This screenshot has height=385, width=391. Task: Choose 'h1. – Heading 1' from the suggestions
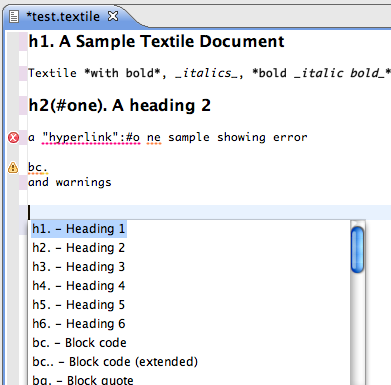point(79,229)
